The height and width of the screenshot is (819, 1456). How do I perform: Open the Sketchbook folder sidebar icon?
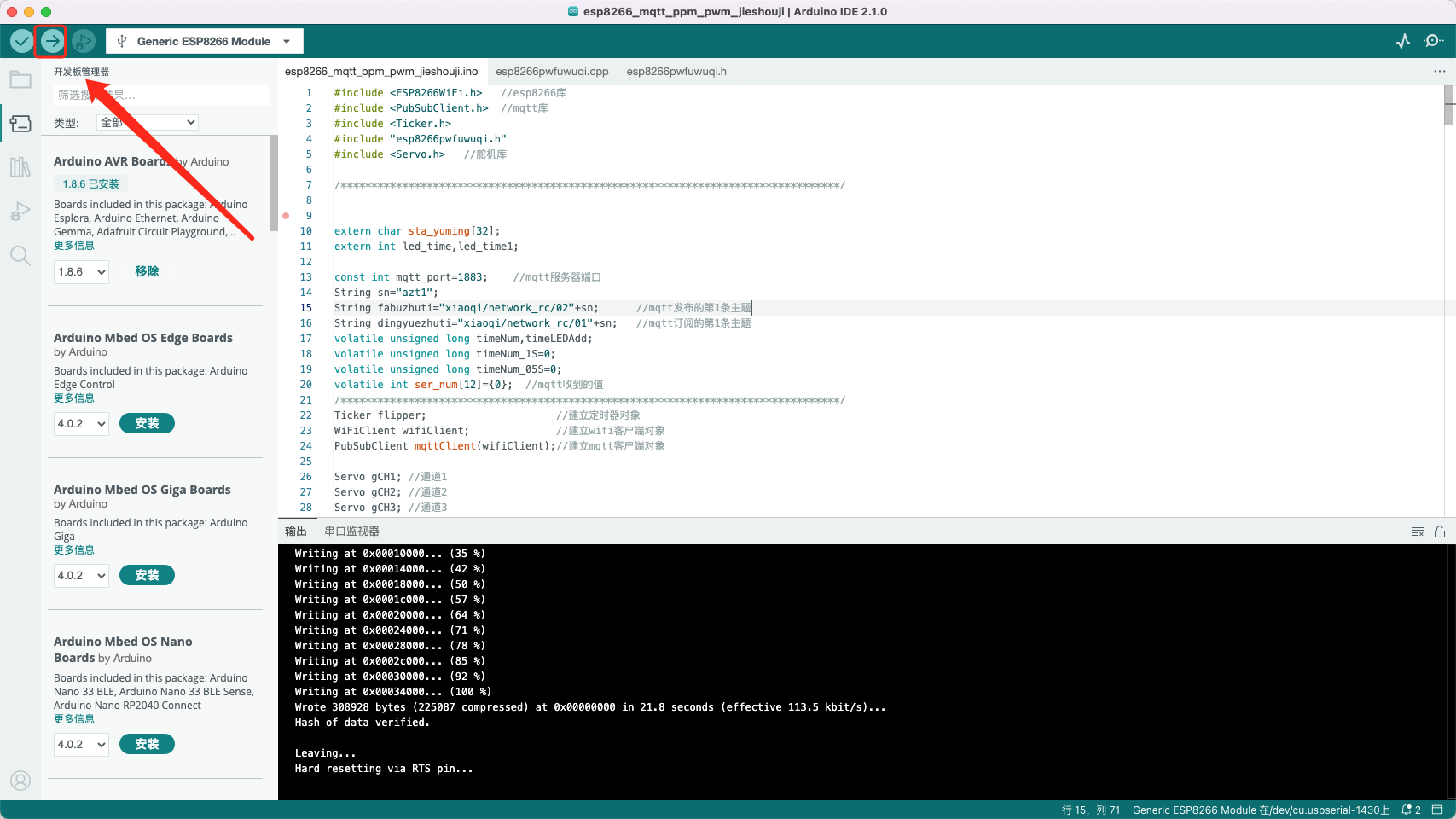20,80
